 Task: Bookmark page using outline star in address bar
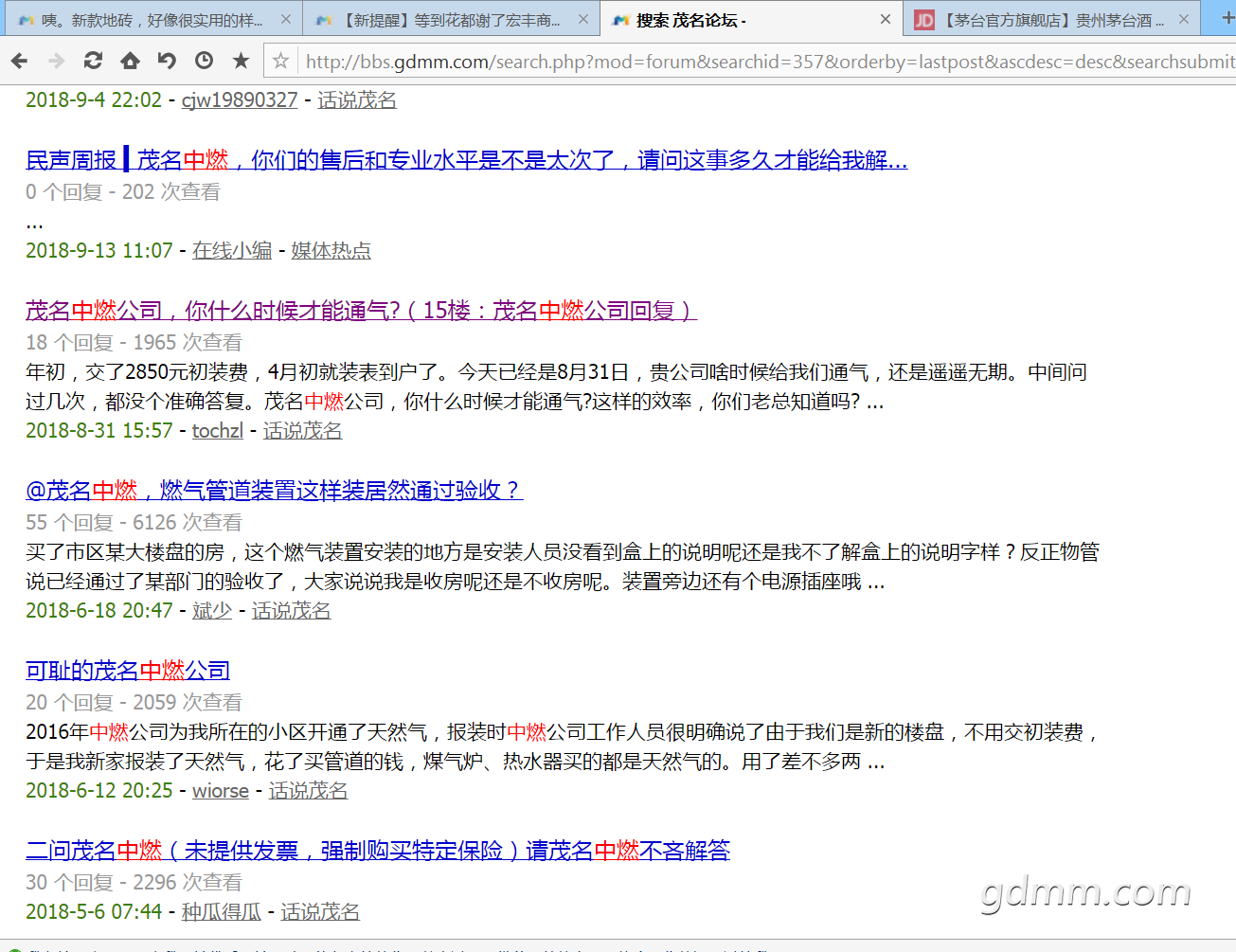(280, 61)
